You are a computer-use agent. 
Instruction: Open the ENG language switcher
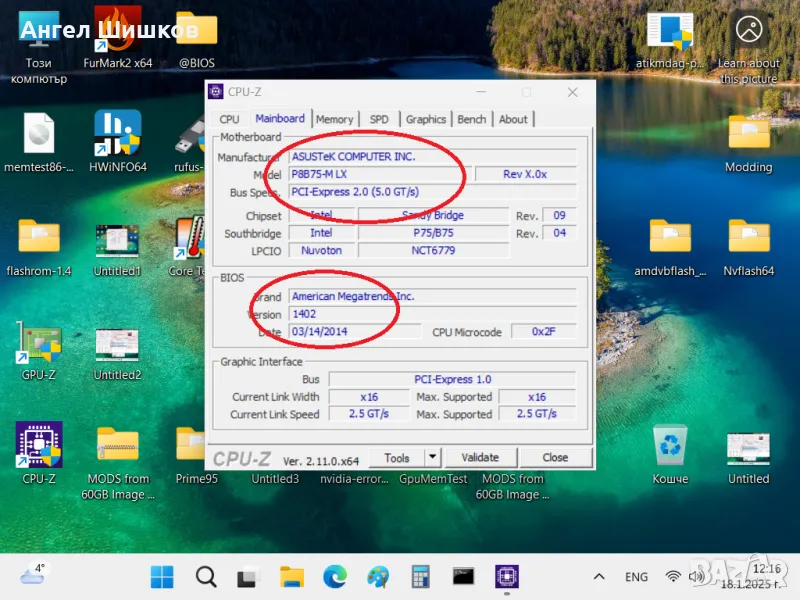pos(636,577)
